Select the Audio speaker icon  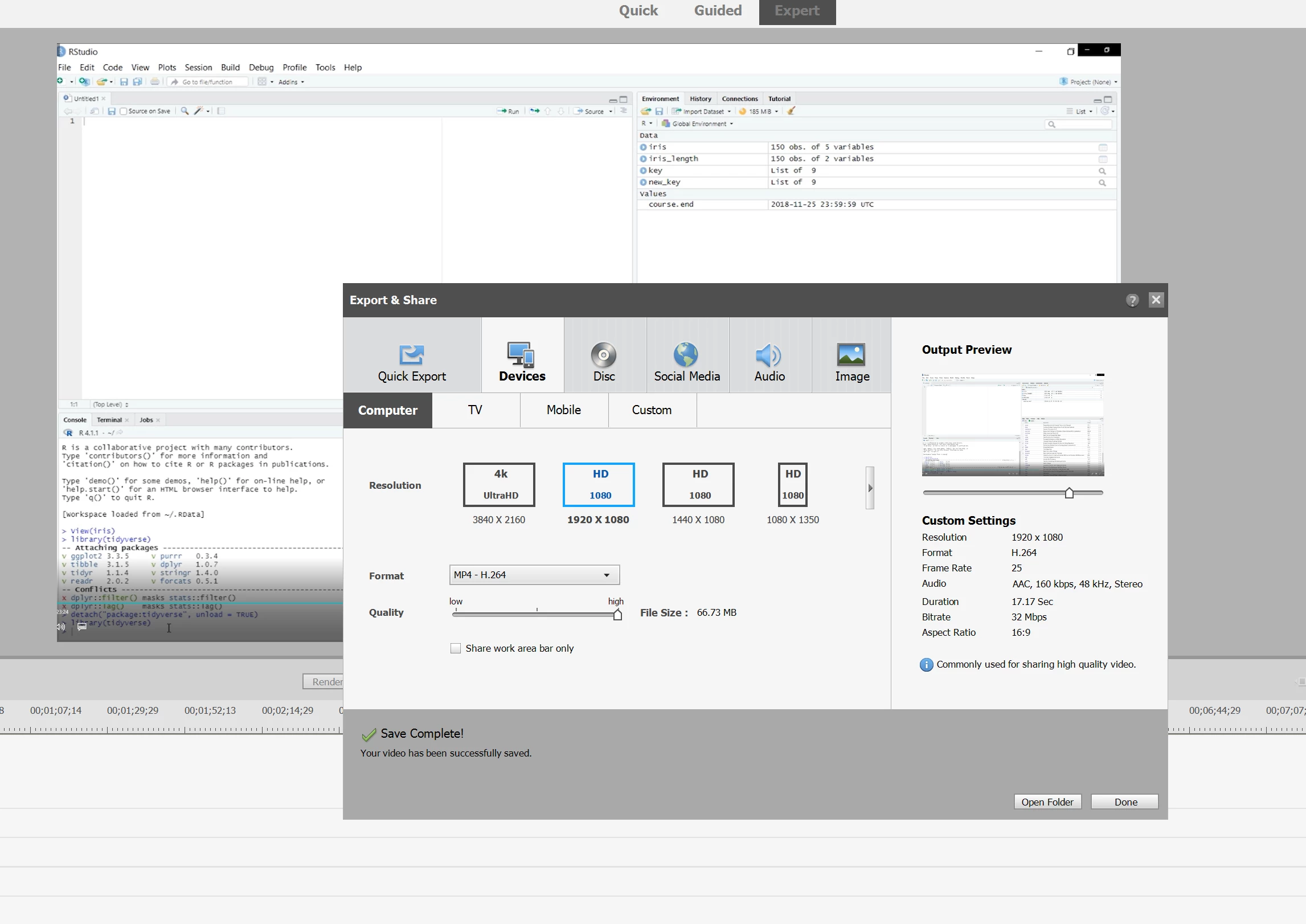[x=769, y=355]
